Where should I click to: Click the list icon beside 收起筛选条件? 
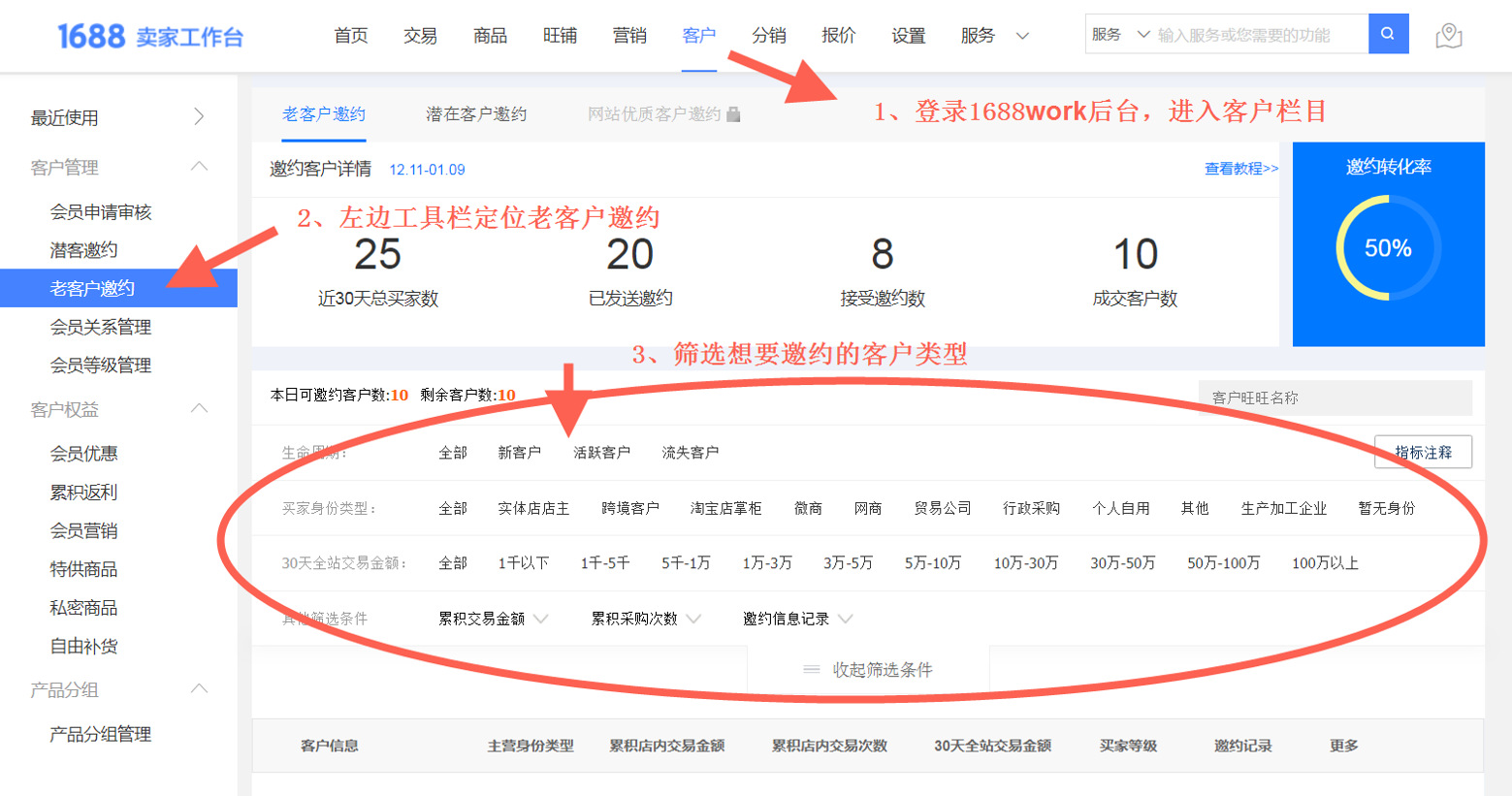[x=812, y=670]
